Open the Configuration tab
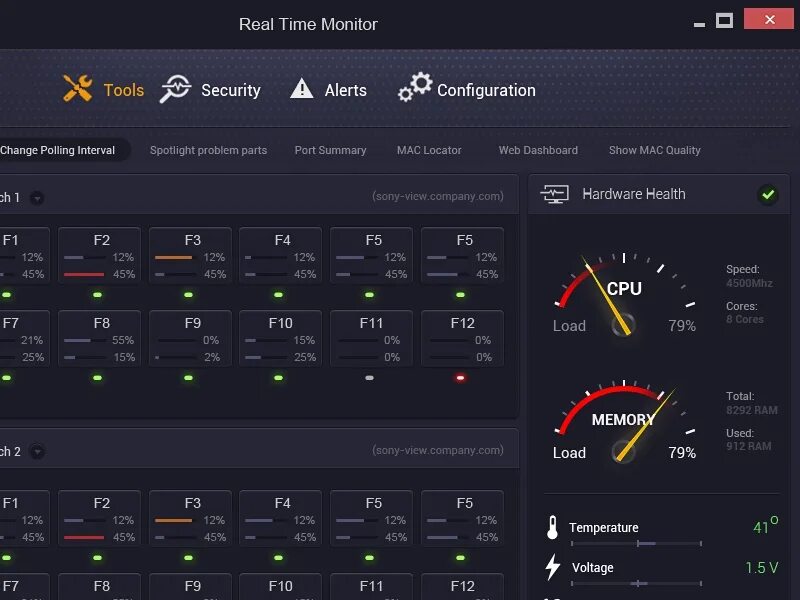 (x=486, y=90)
